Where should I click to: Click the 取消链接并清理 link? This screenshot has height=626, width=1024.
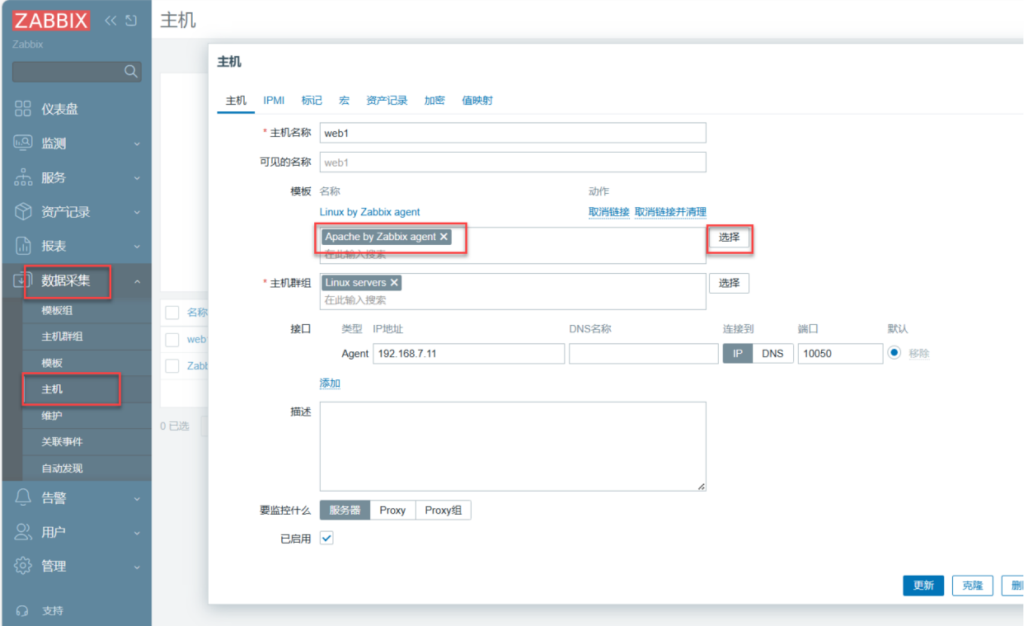click(670, 212)
